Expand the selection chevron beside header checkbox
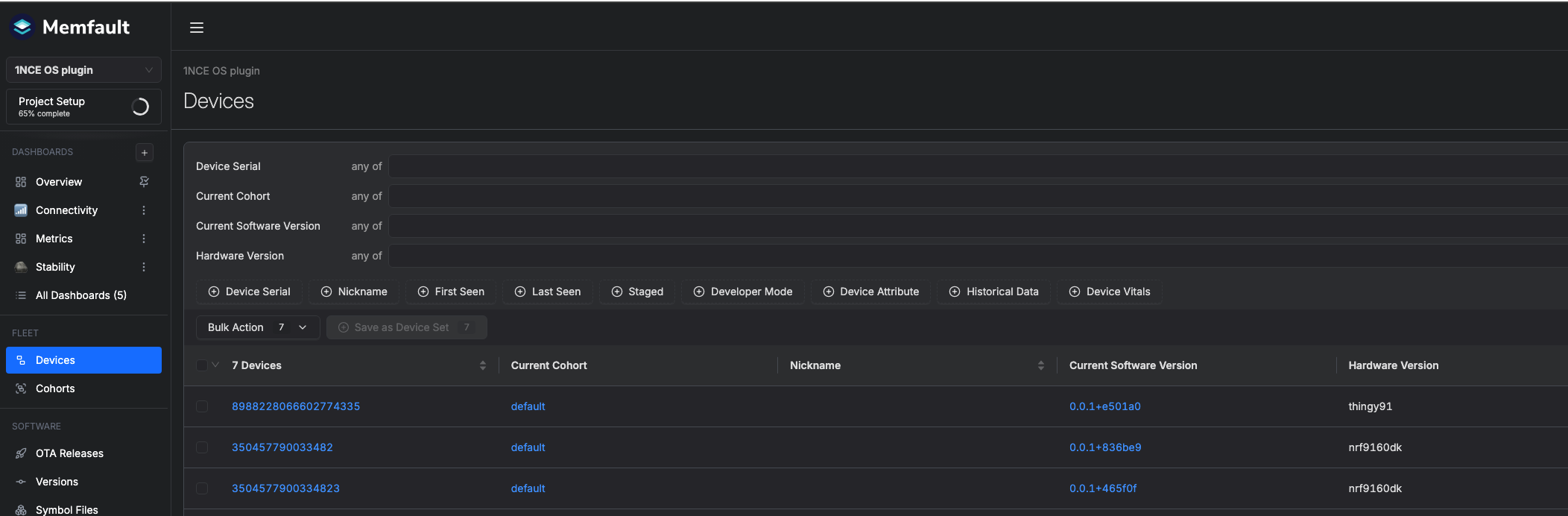 point(215,365)
